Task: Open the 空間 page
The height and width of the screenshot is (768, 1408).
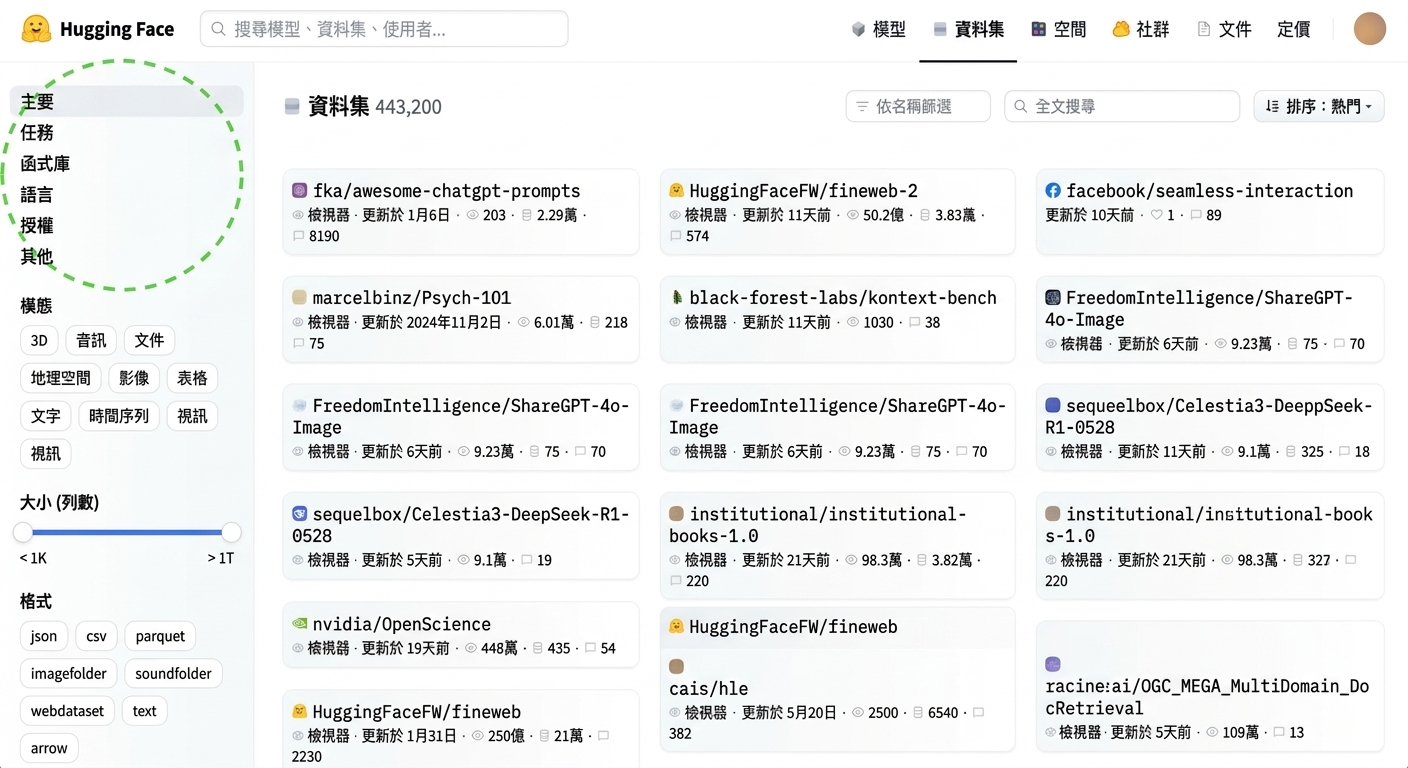Action: point(1059,29)
